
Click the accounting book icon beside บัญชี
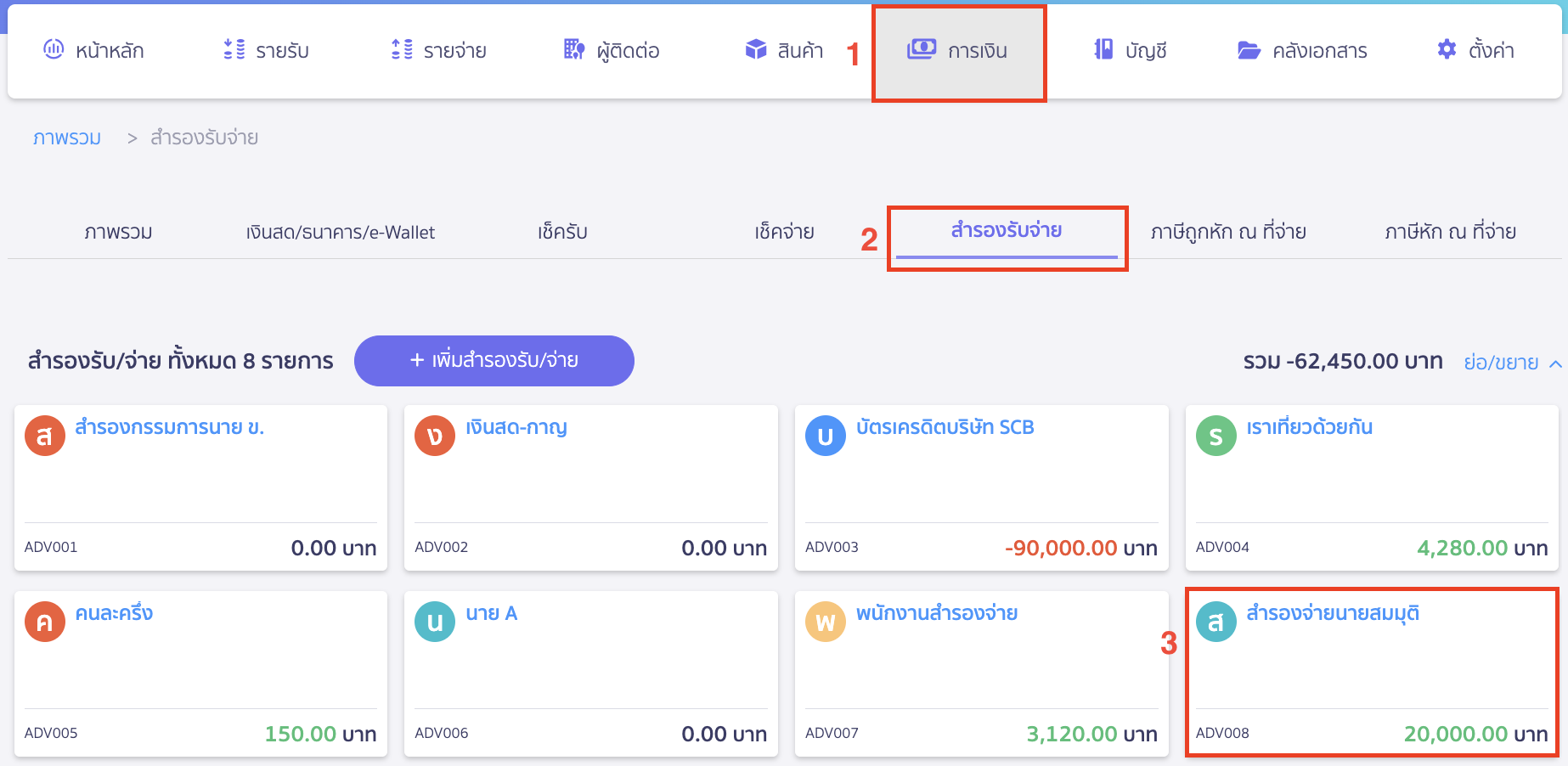click(x=1103, y=49)
